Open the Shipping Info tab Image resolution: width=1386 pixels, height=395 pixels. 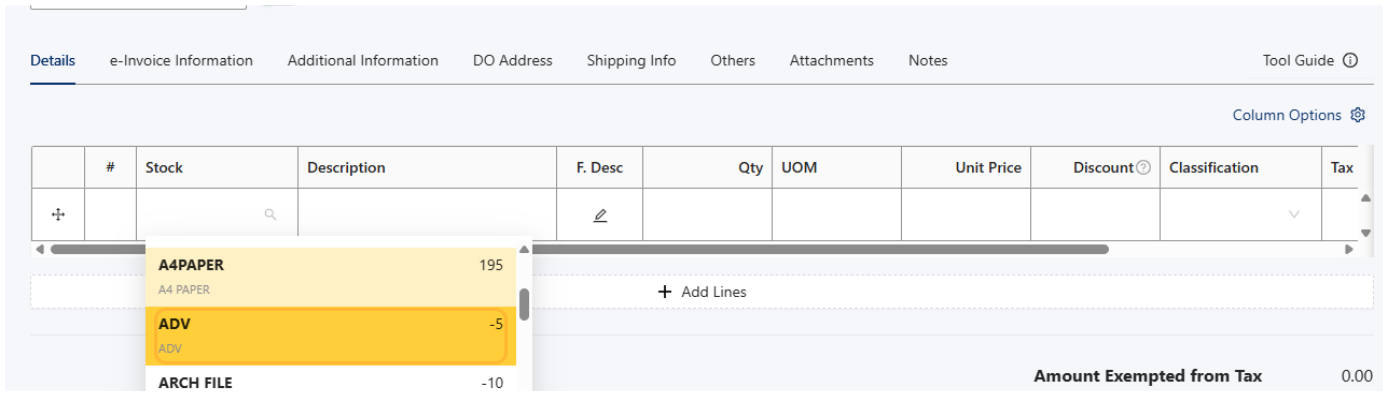click(631, 60)
